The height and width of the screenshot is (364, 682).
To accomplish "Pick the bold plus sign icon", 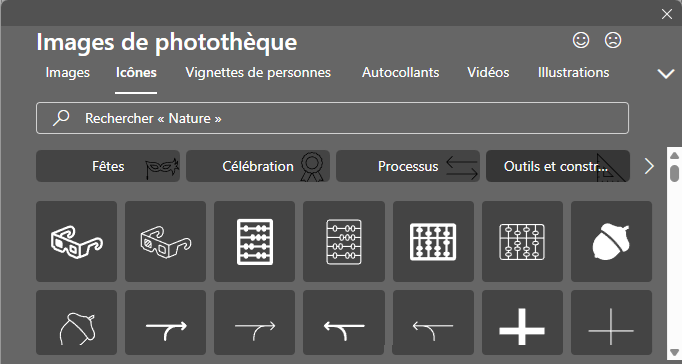I will point(522,323).
